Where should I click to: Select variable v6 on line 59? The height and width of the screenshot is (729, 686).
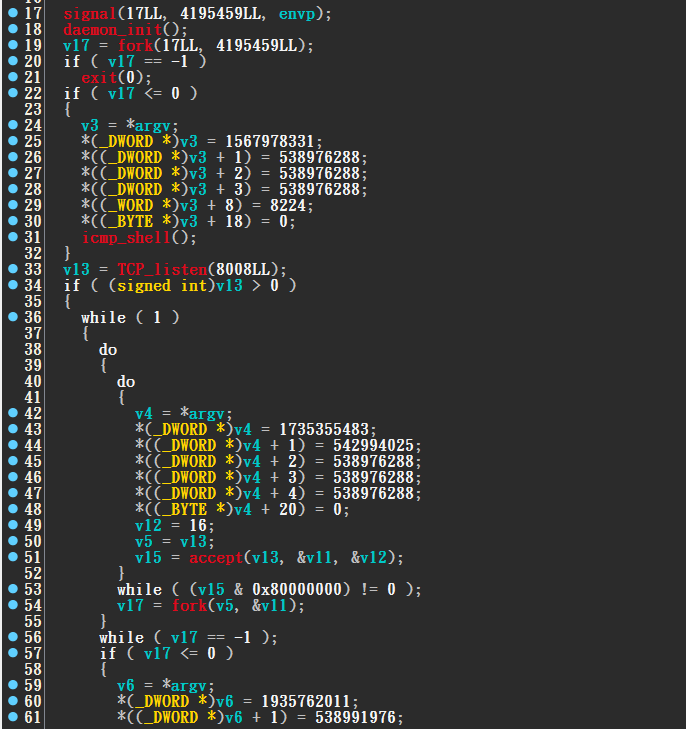coord(126,685)
